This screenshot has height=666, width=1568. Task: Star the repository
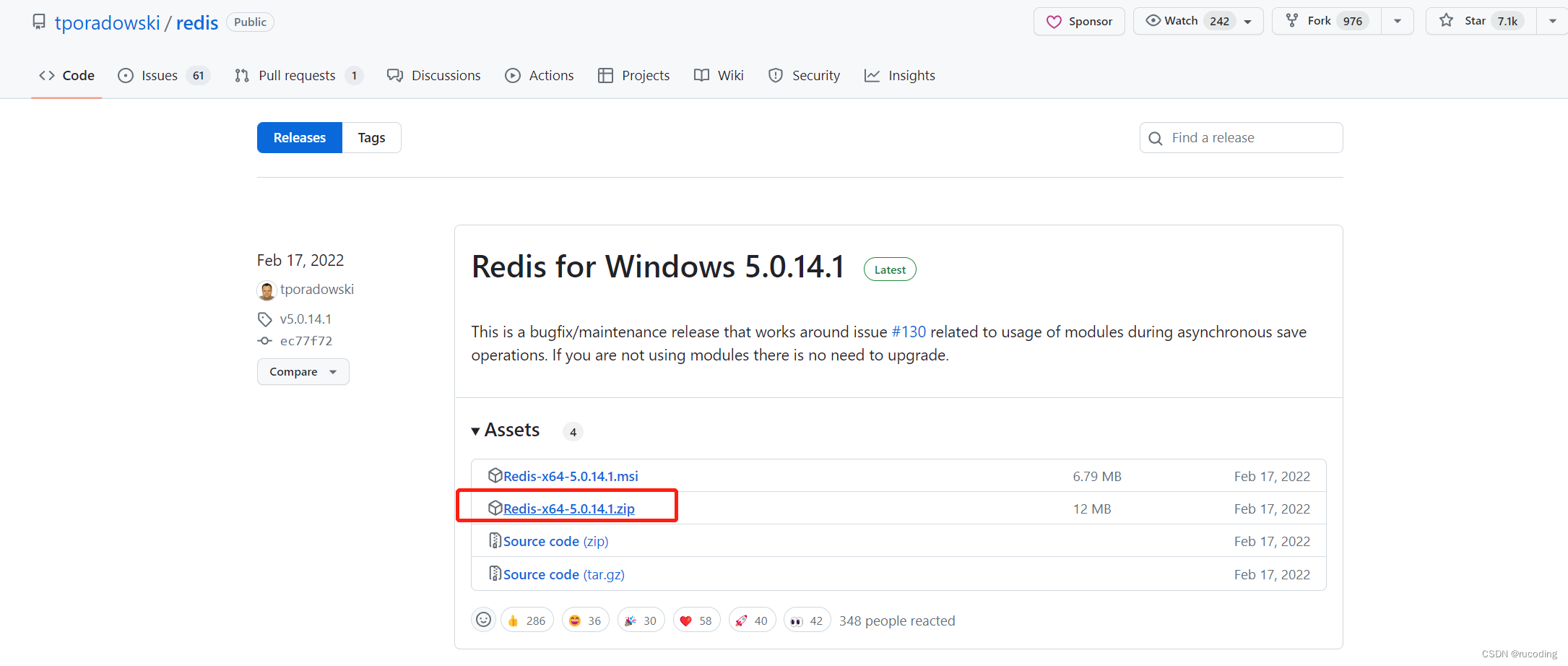1481,21
